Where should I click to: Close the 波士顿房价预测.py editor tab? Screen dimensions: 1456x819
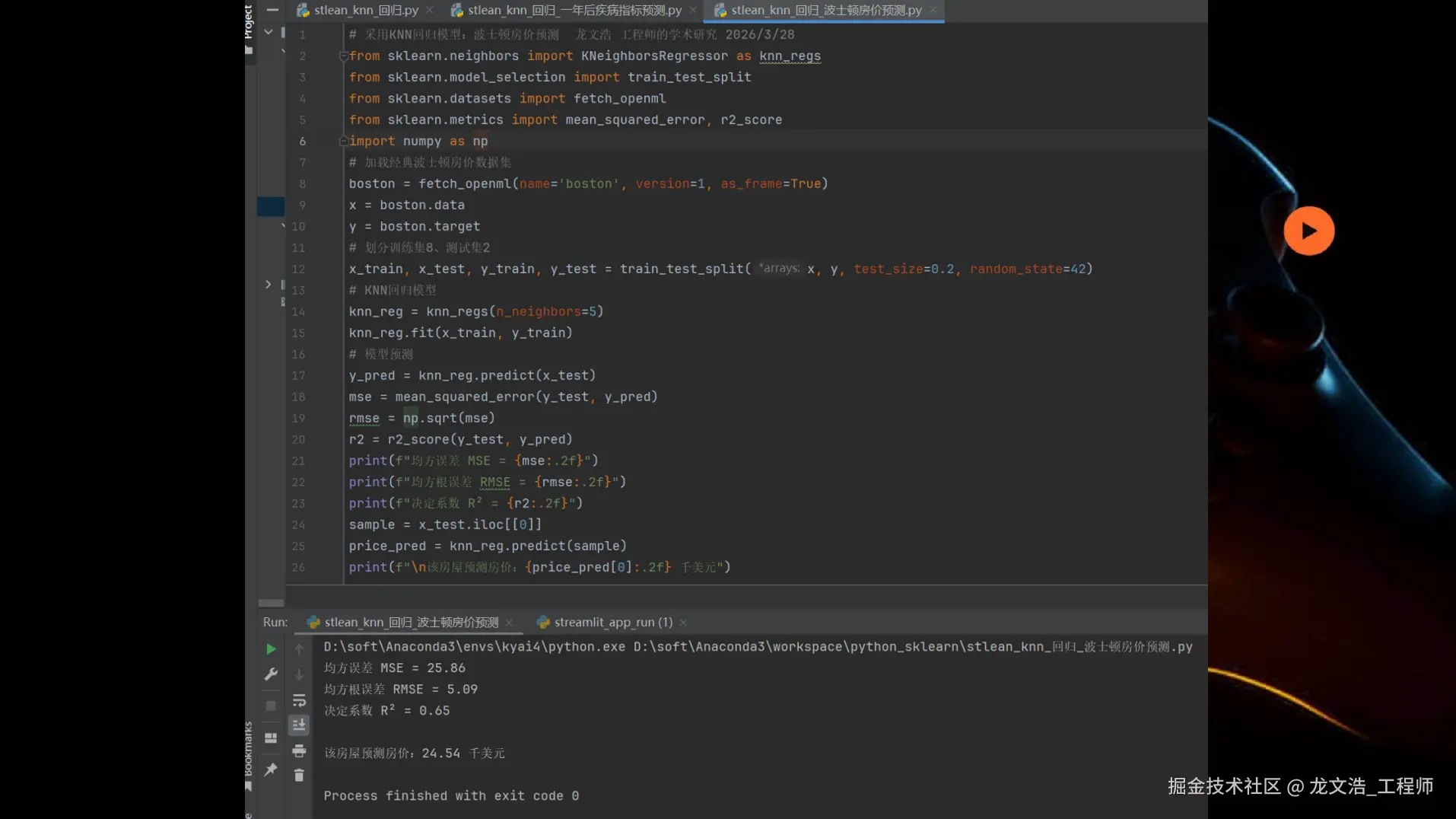coord(933,10)
